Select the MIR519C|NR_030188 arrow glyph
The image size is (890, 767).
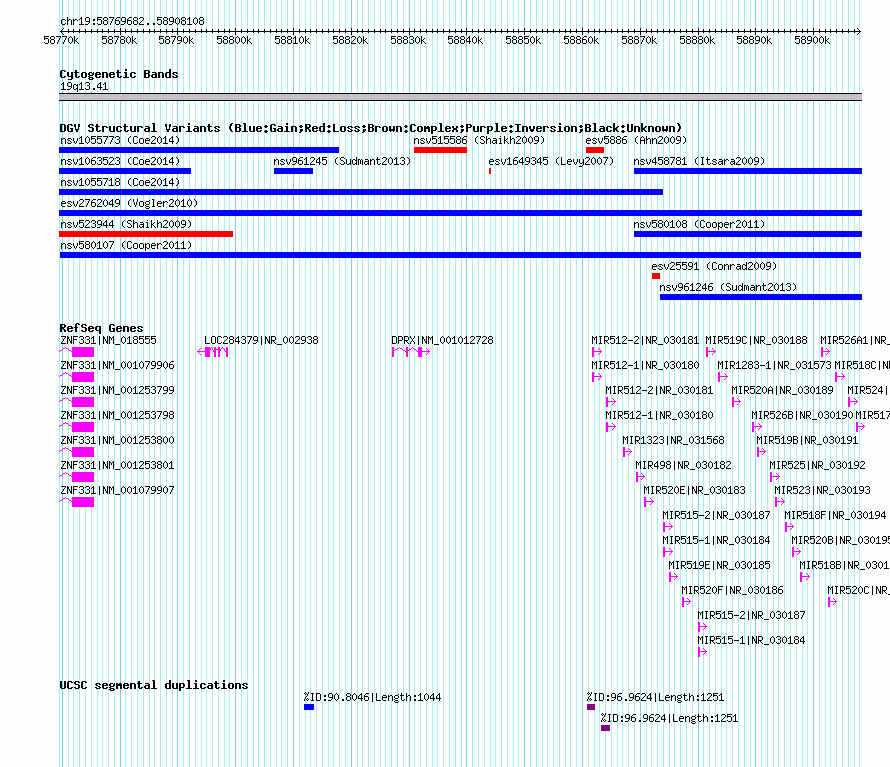(x=711, y=352)
